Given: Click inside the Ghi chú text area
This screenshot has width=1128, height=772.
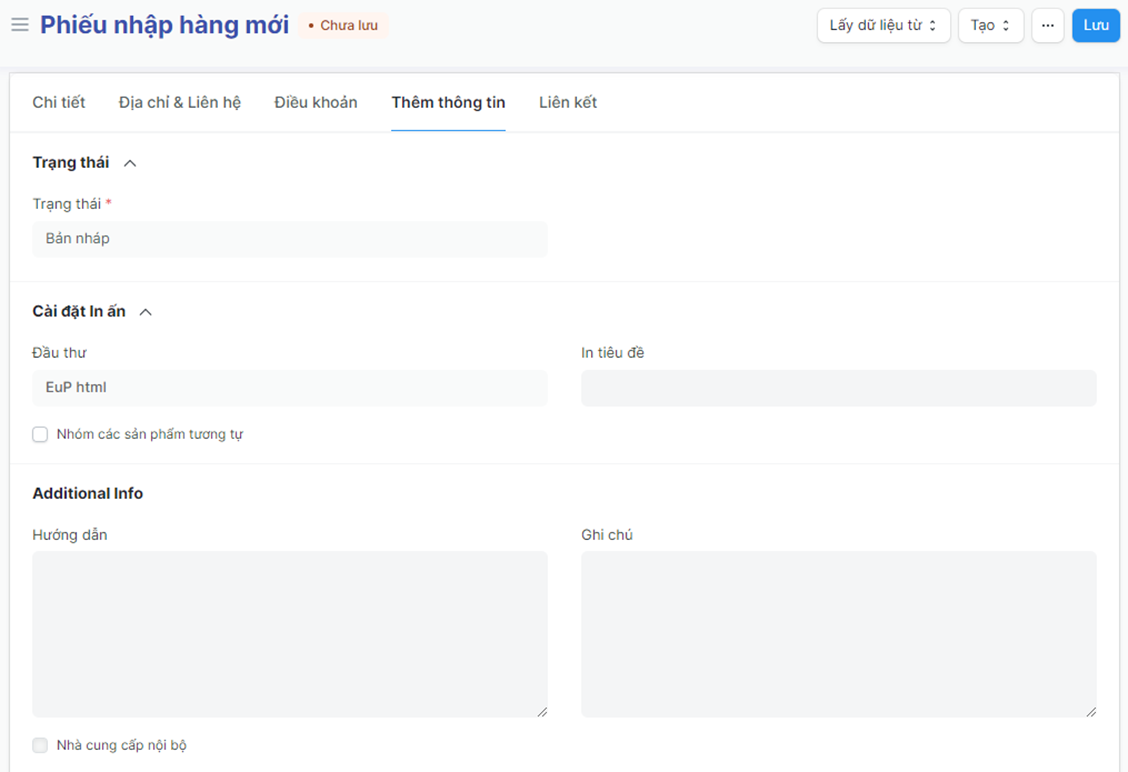Looking at the screenshot, I should point(838,634).
